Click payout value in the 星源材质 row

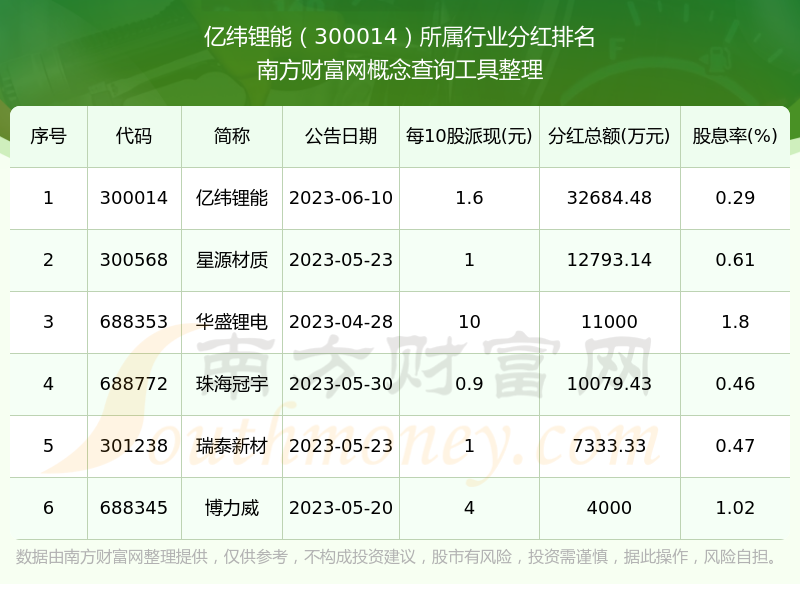469,260
